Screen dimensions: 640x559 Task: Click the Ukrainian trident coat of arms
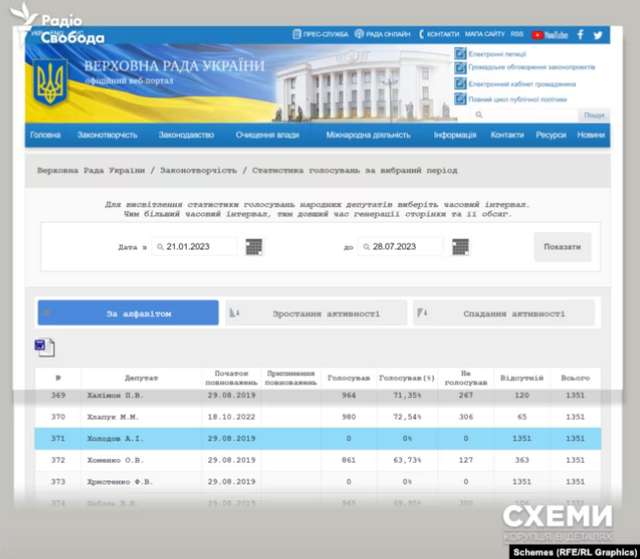51,82
